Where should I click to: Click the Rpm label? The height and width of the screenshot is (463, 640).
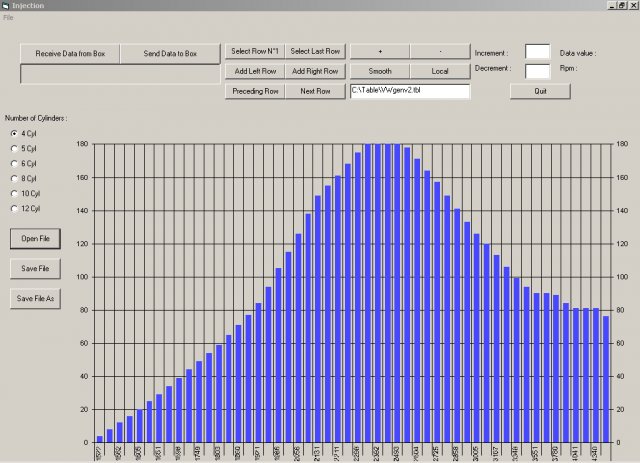tap(568, 68)
